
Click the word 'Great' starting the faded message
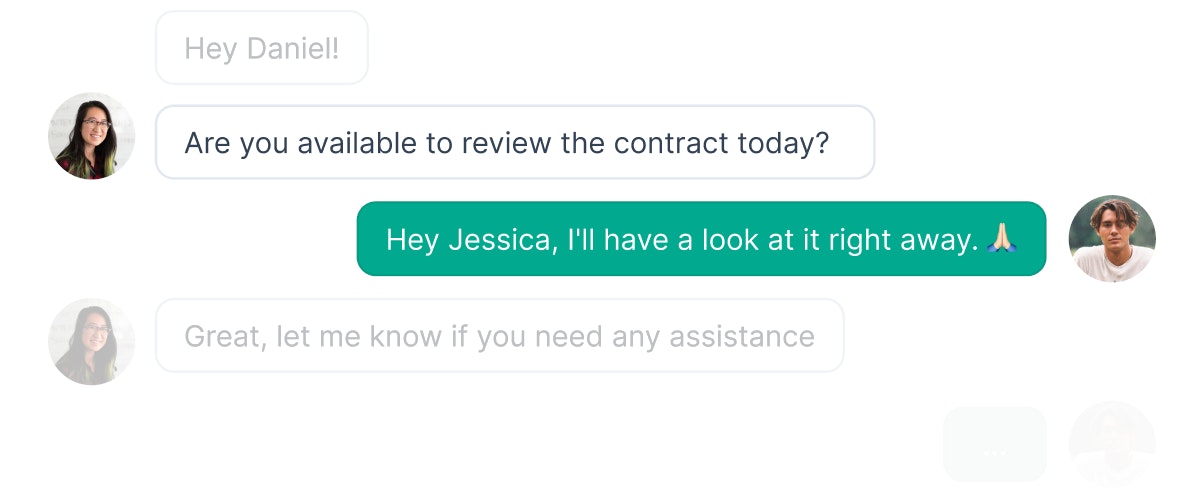point(221,336)
